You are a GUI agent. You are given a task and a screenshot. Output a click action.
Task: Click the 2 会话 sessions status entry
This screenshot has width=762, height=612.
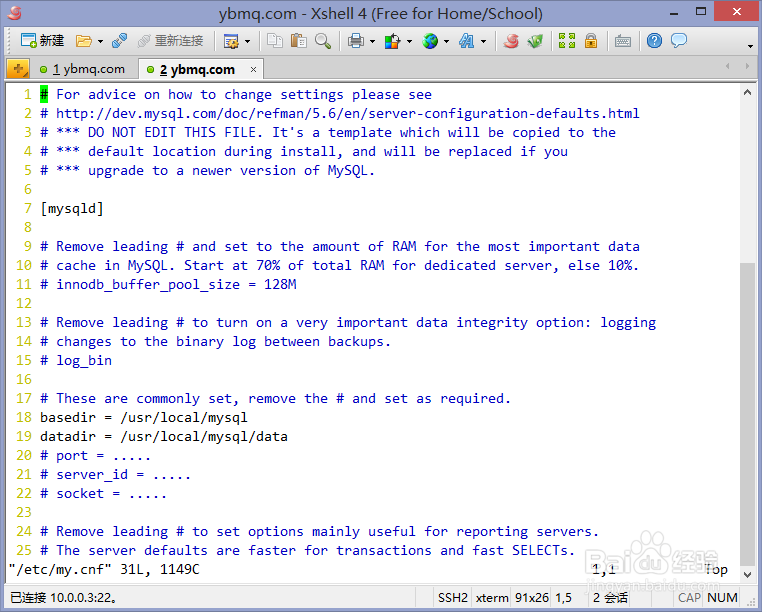pyautogui.click(x=610, y=597)
